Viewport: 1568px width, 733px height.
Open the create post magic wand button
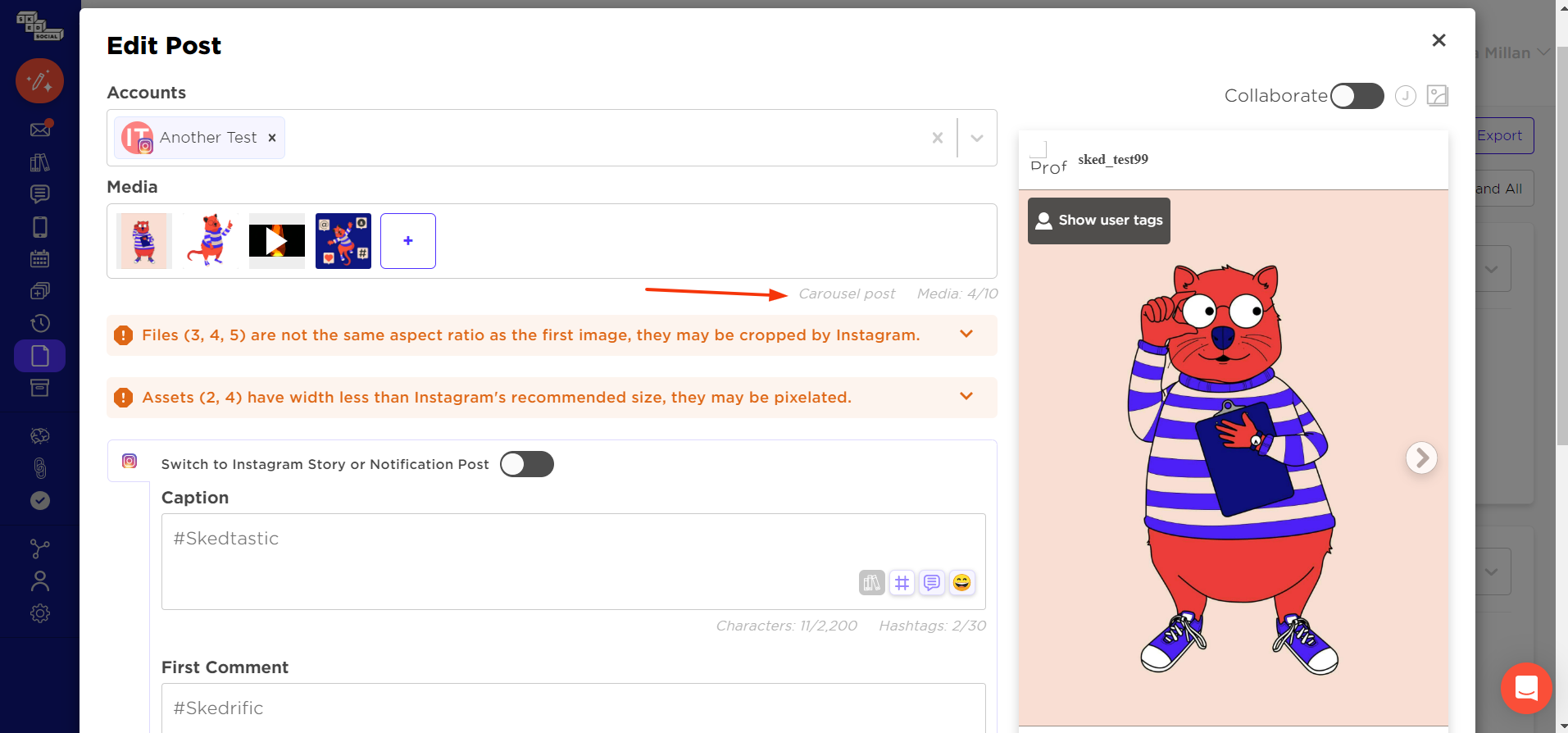click(x=39, y=80)
